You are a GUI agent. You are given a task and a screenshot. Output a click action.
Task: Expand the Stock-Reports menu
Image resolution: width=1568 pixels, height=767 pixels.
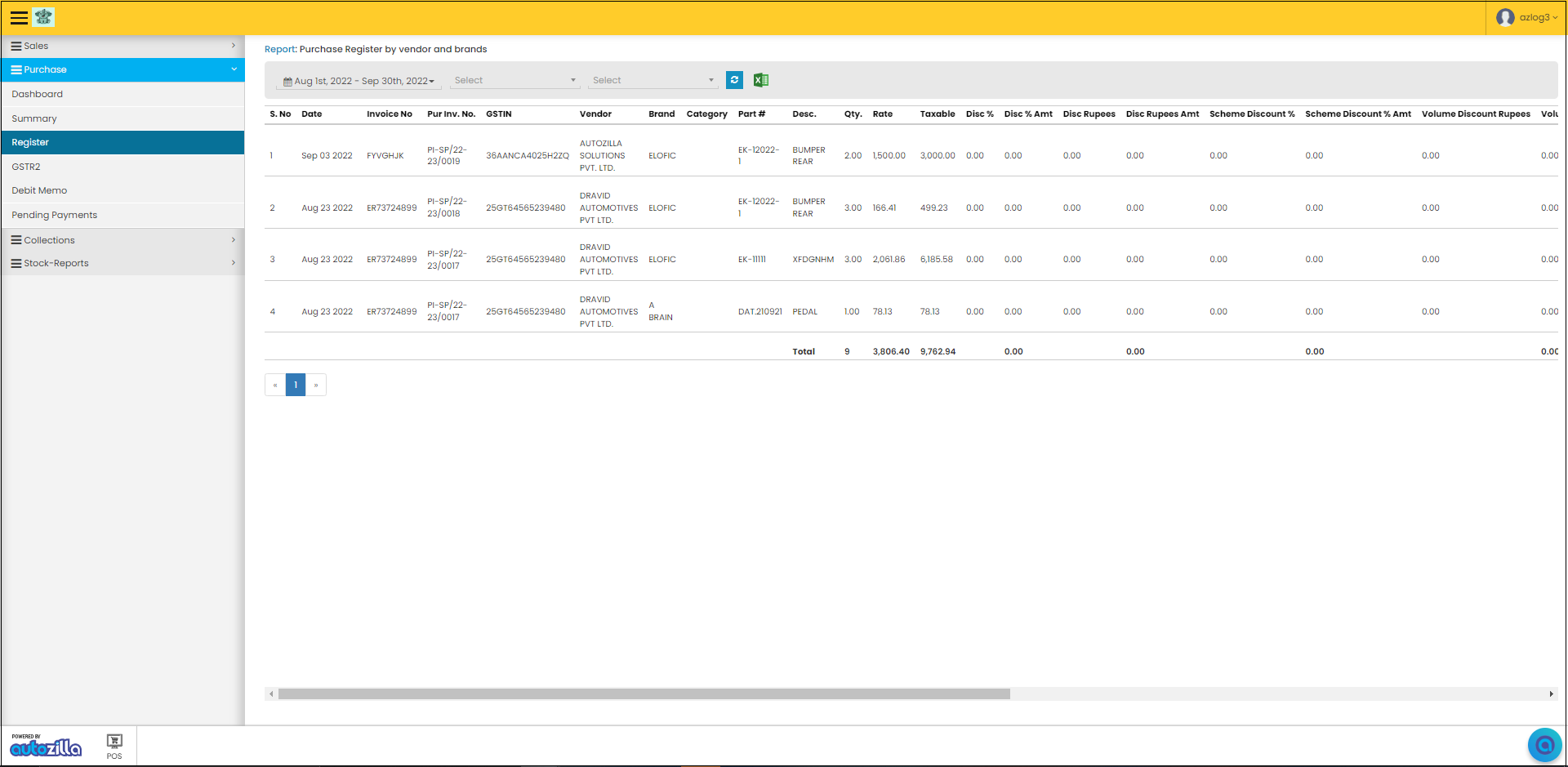(x=122, y=263)
